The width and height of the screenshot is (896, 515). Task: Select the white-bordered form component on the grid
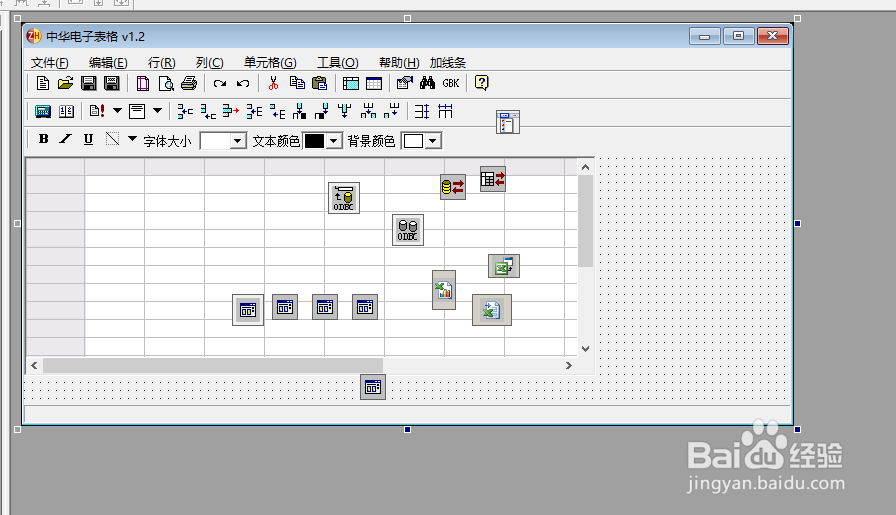click(248, 310)
